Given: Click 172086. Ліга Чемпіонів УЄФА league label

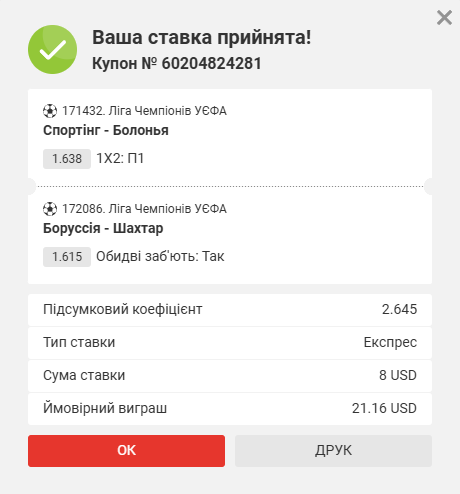Looking at the screenshot, I should click(144, 209).
